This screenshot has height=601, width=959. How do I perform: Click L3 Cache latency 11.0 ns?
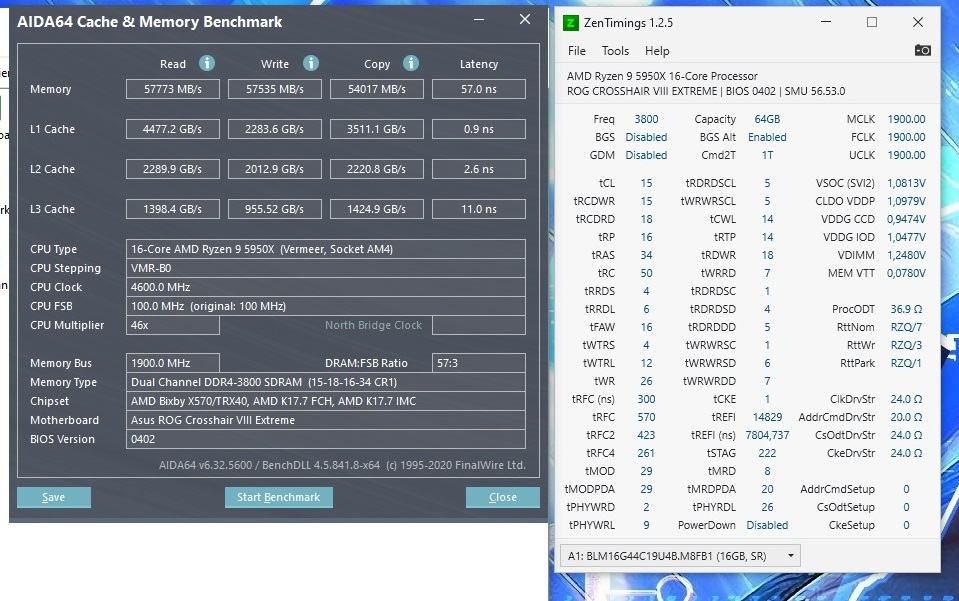tap(479, 209)
